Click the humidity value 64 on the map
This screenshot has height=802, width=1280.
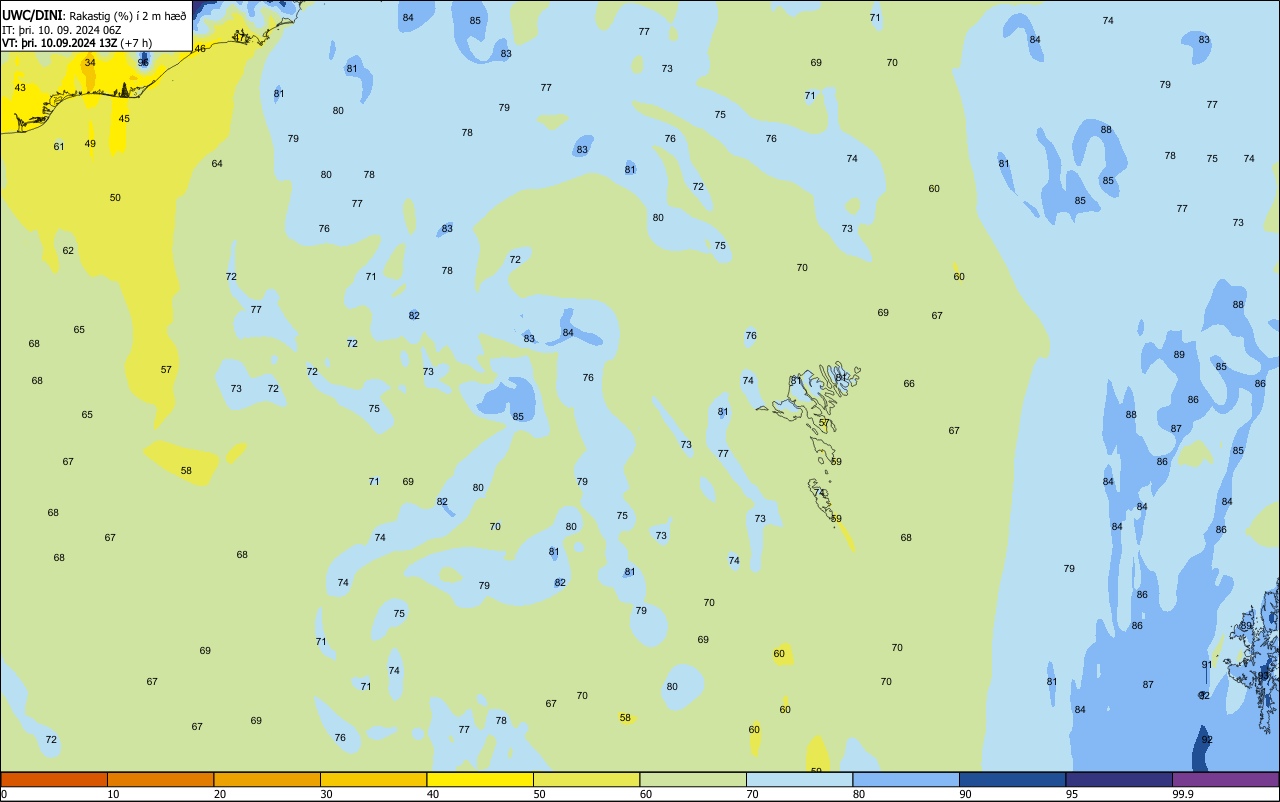[217, 164]
